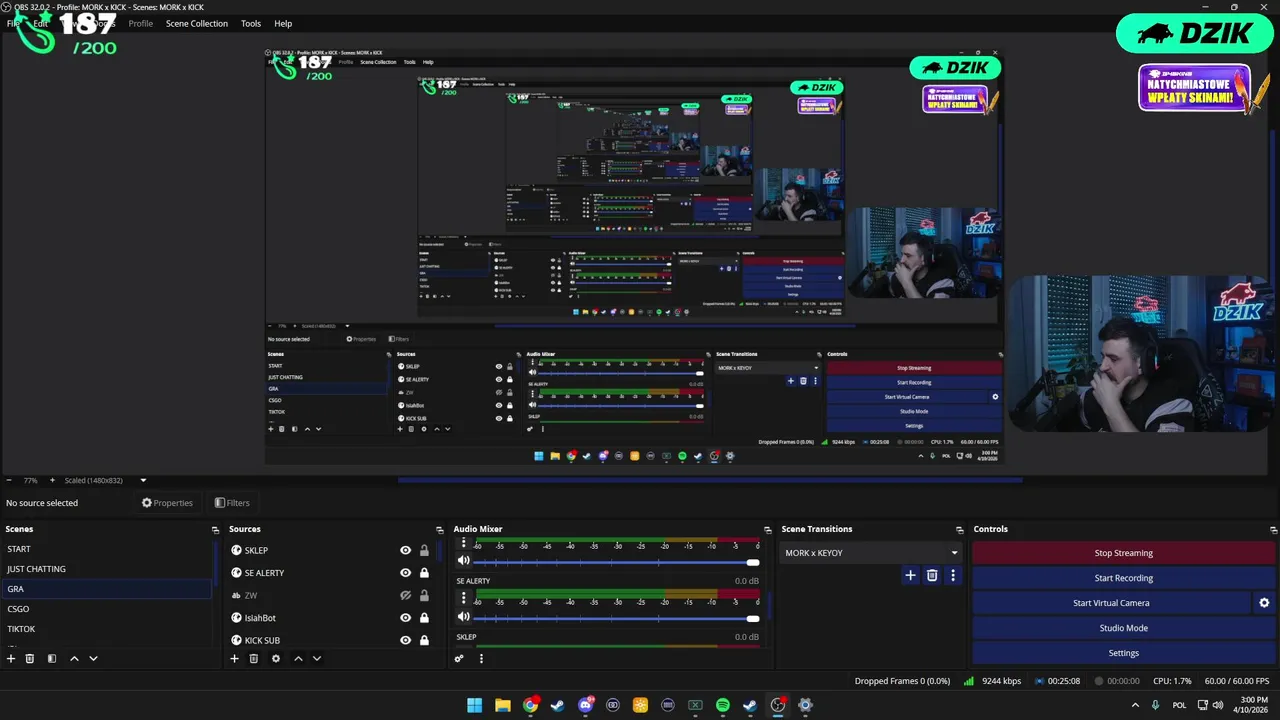1280x720 pixels.
Task: Open Spotify from the Windows taskbar
Action: pos(723,705)
